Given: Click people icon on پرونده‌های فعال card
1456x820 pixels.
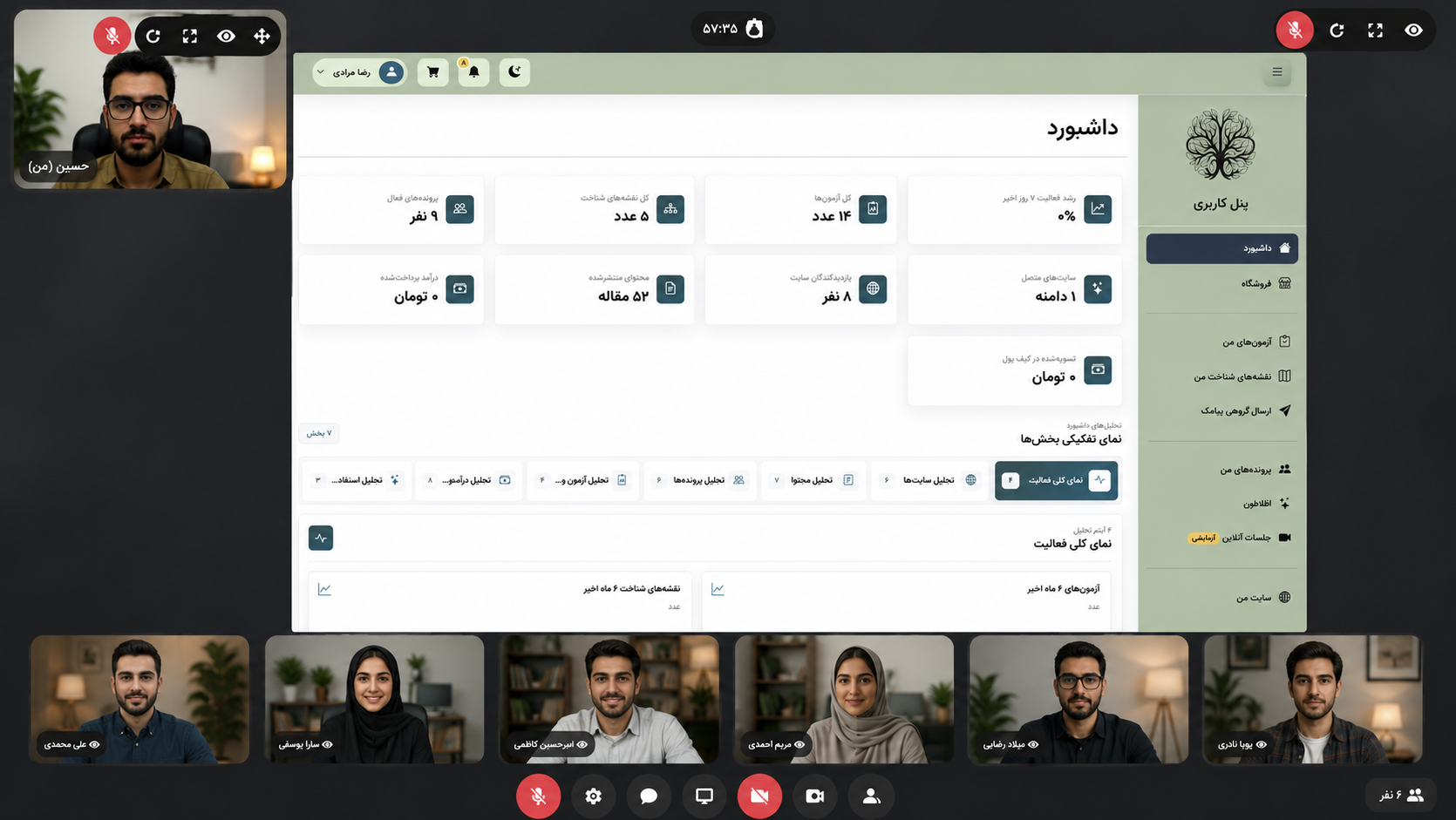Looking at the screenshot, I should coord(459,209).
